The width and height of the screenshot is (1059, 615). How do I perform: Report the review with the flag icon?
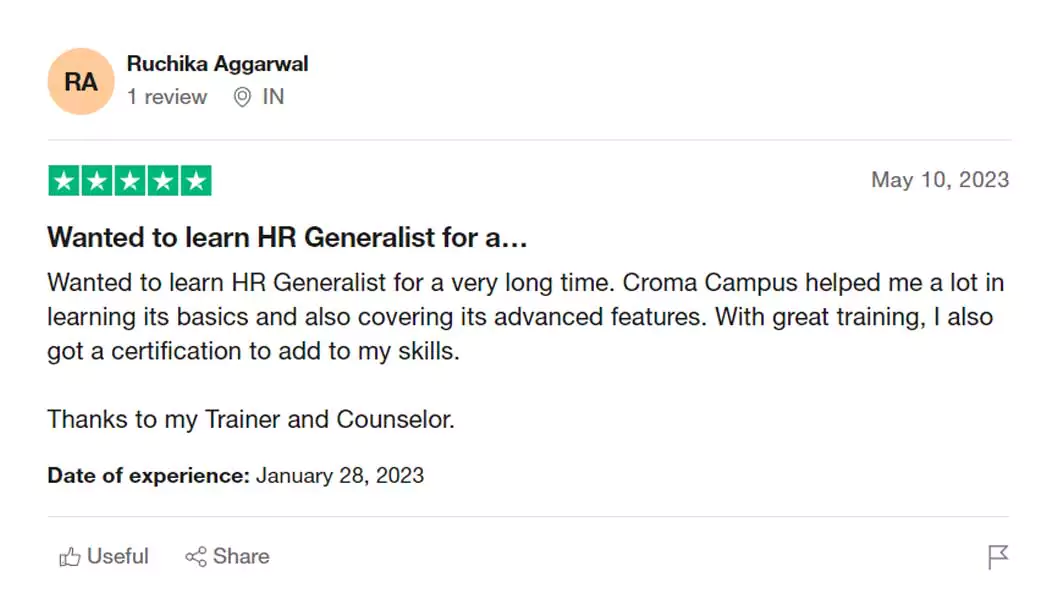coord(997,557)
